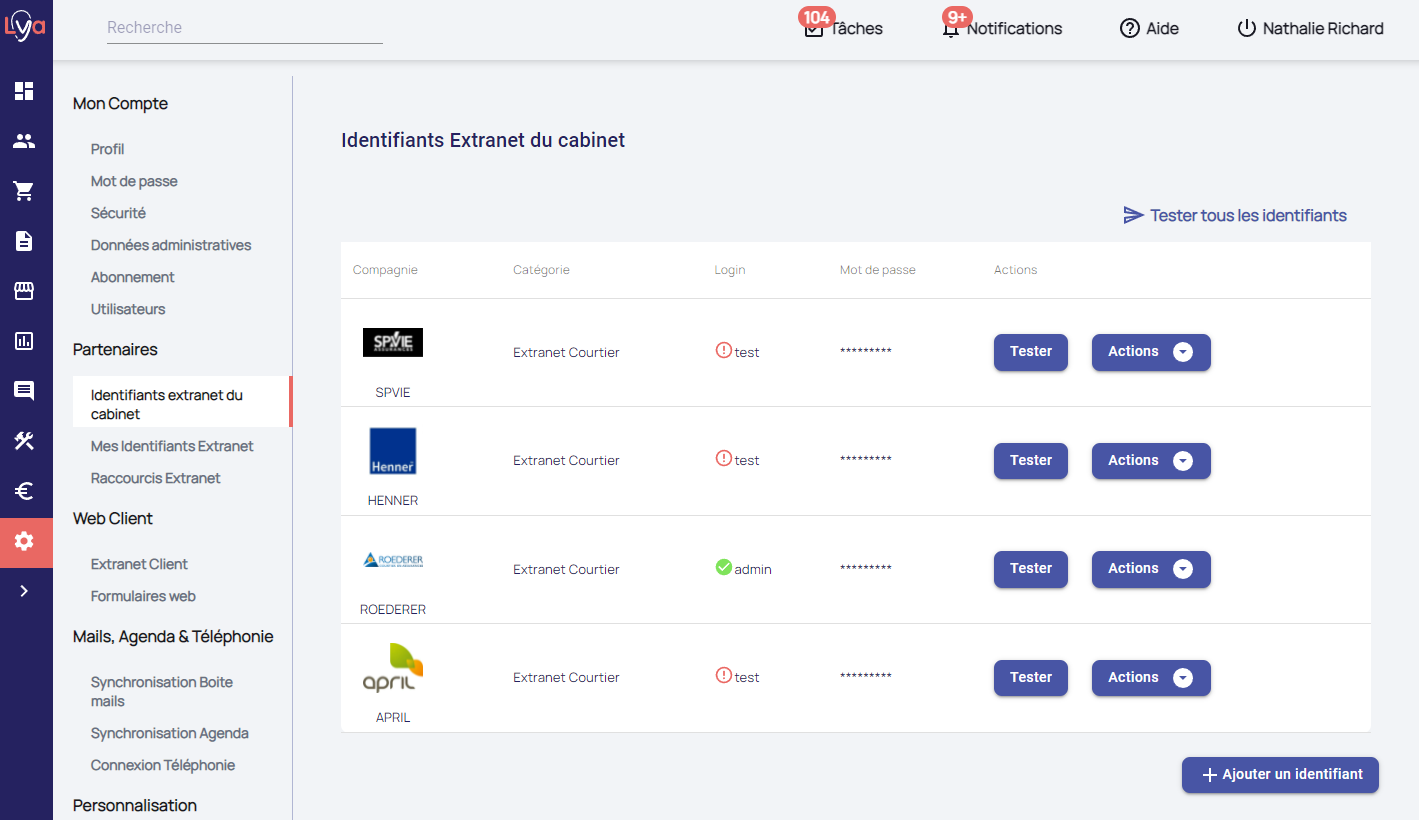Click the Recherche search field
The height and width of the screenshot is (820, 1419).
[244, 28]
